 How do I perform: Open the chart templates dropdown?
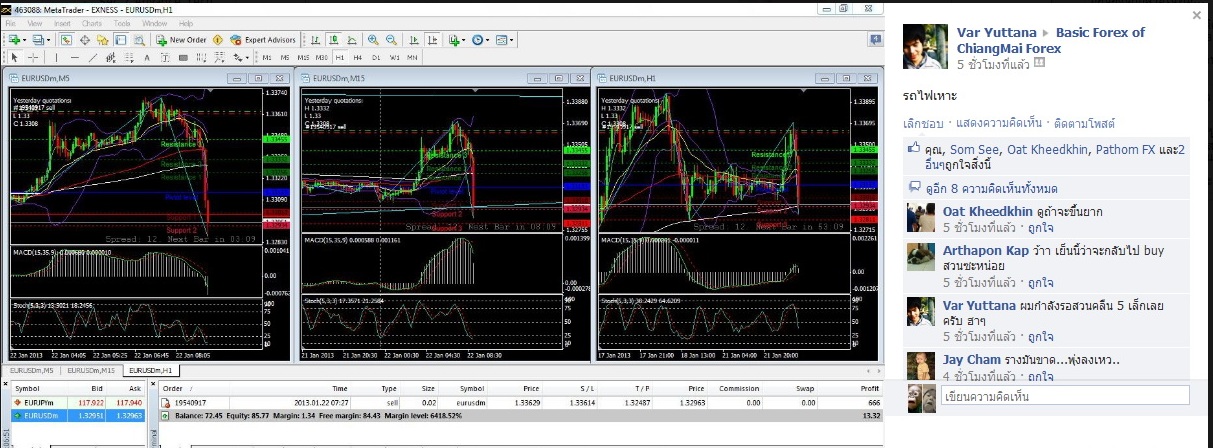(505, 40)
